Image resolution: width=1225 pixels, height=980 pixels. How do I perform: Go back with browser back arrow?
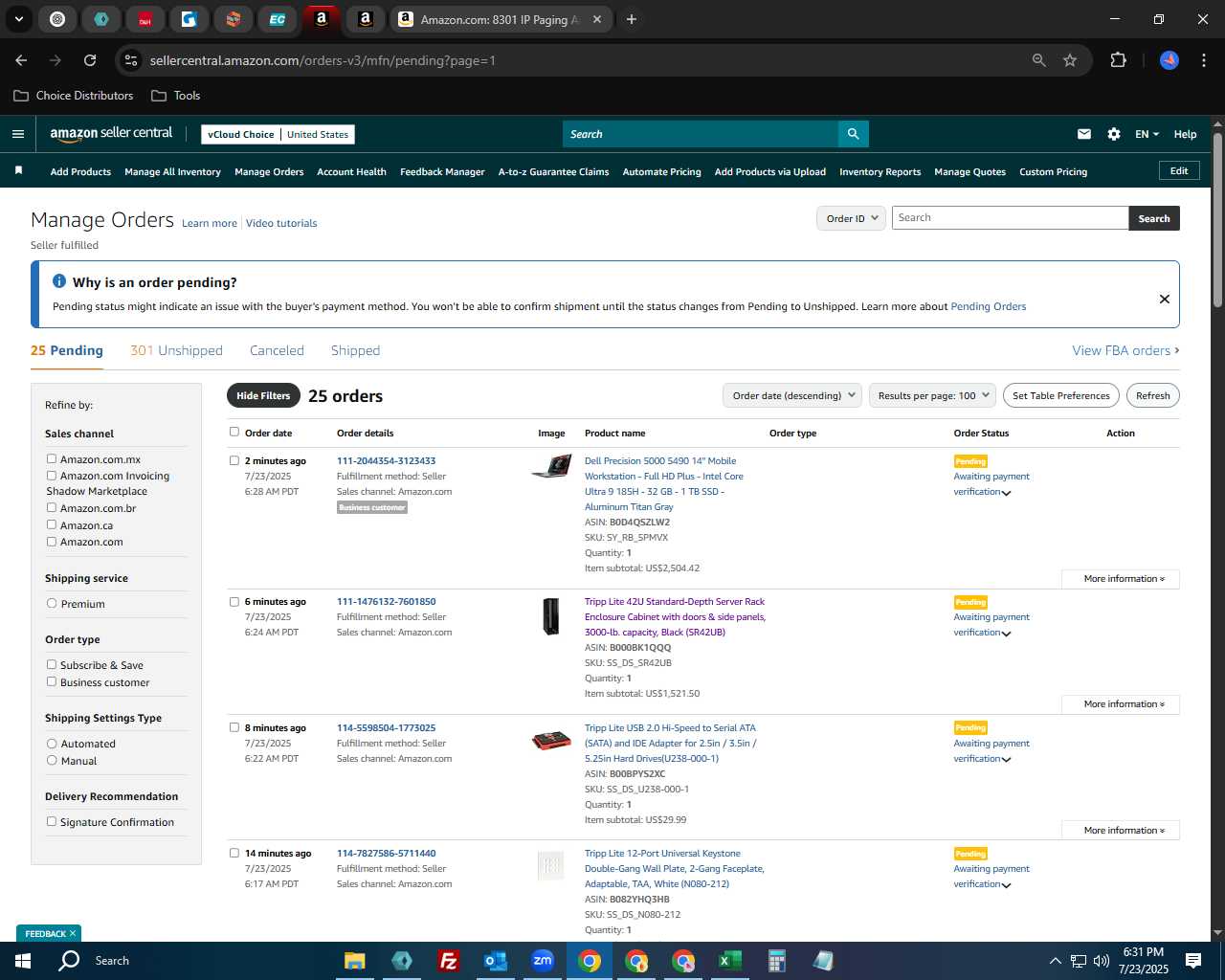pos(21,60)
